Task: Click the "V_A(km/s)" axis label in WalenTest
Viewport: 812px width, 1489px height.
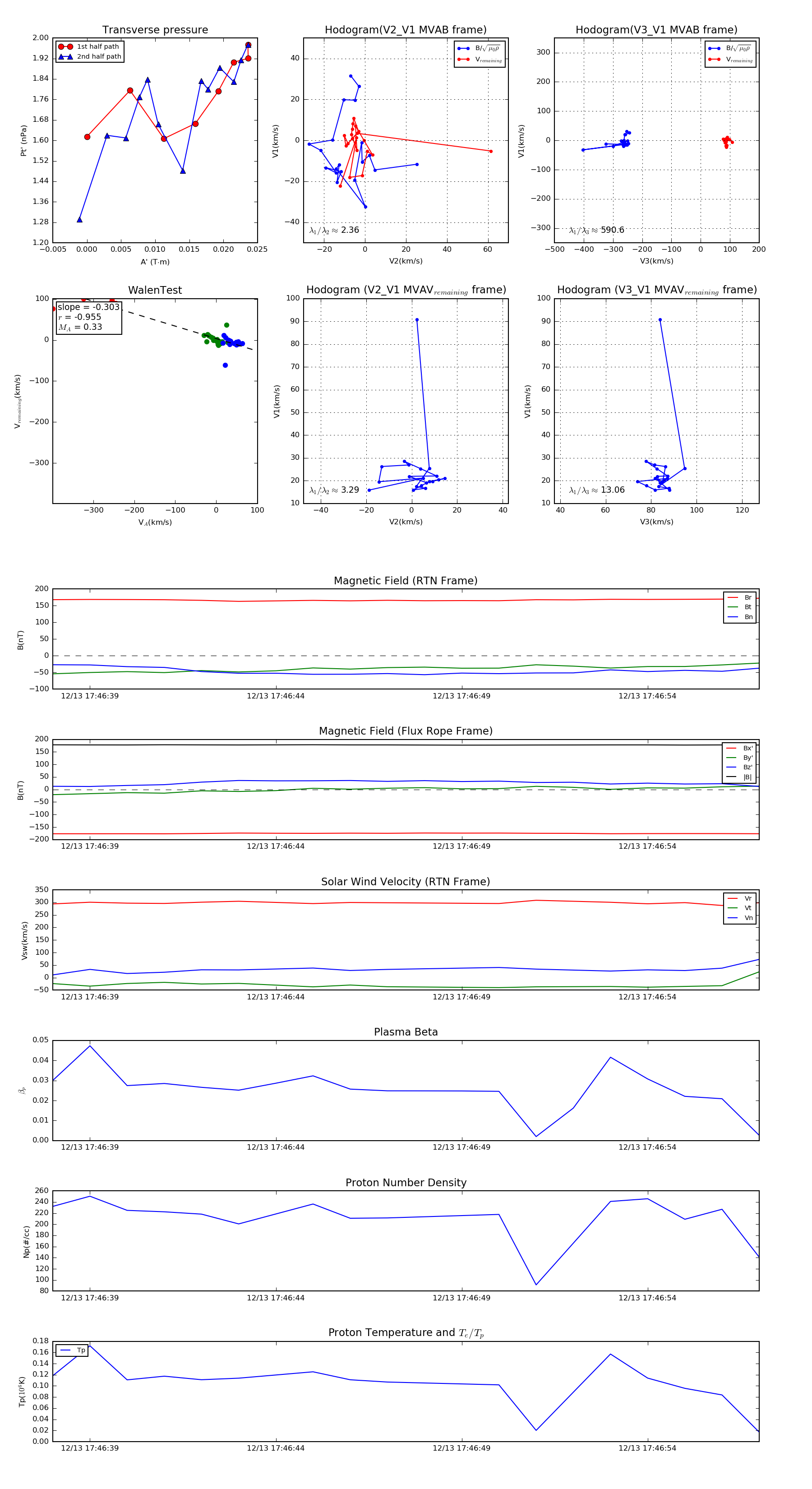Action: 155,523
